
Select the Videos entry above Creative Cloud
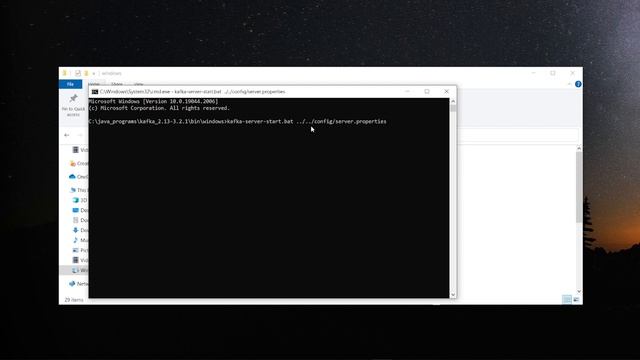80,150
